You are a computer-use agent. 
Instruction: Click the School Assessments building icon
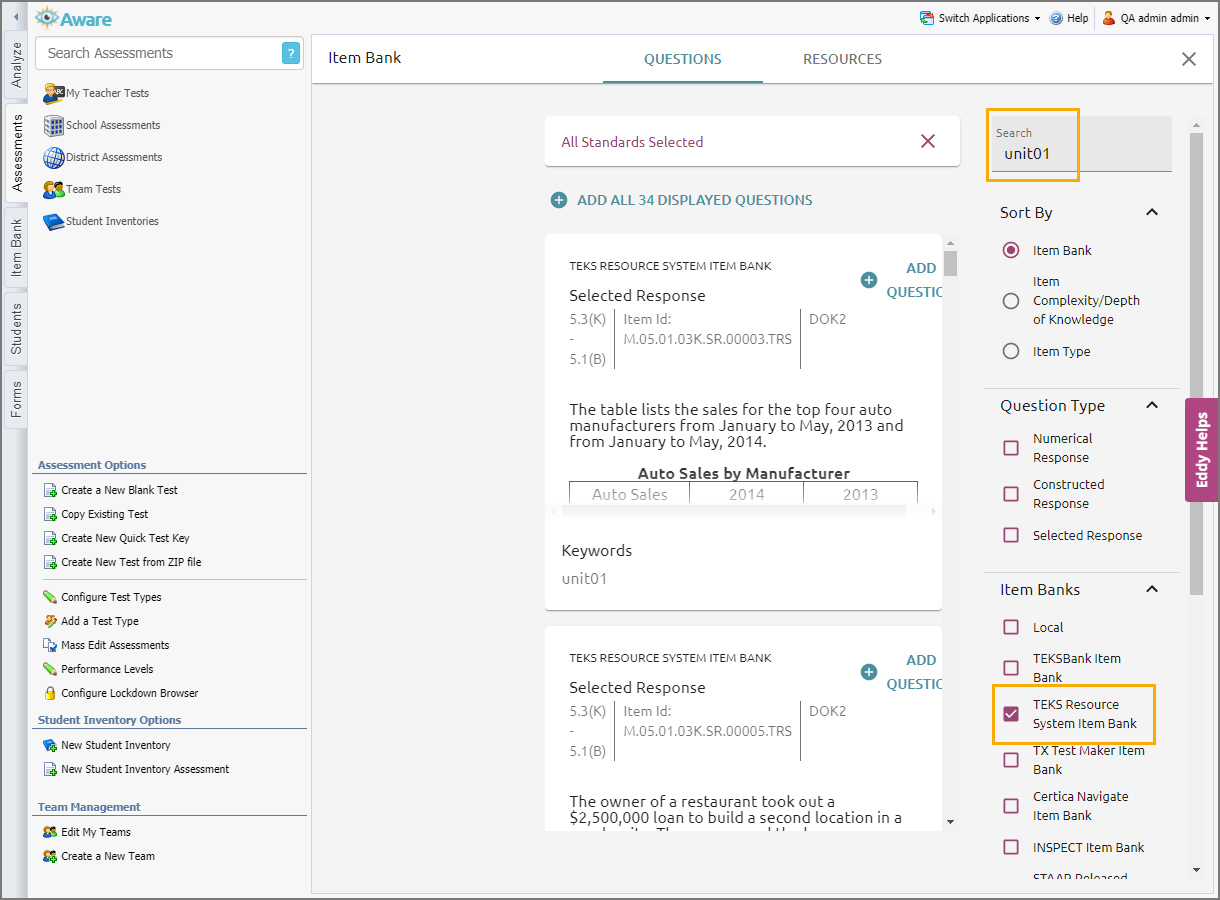pos(53,125)
